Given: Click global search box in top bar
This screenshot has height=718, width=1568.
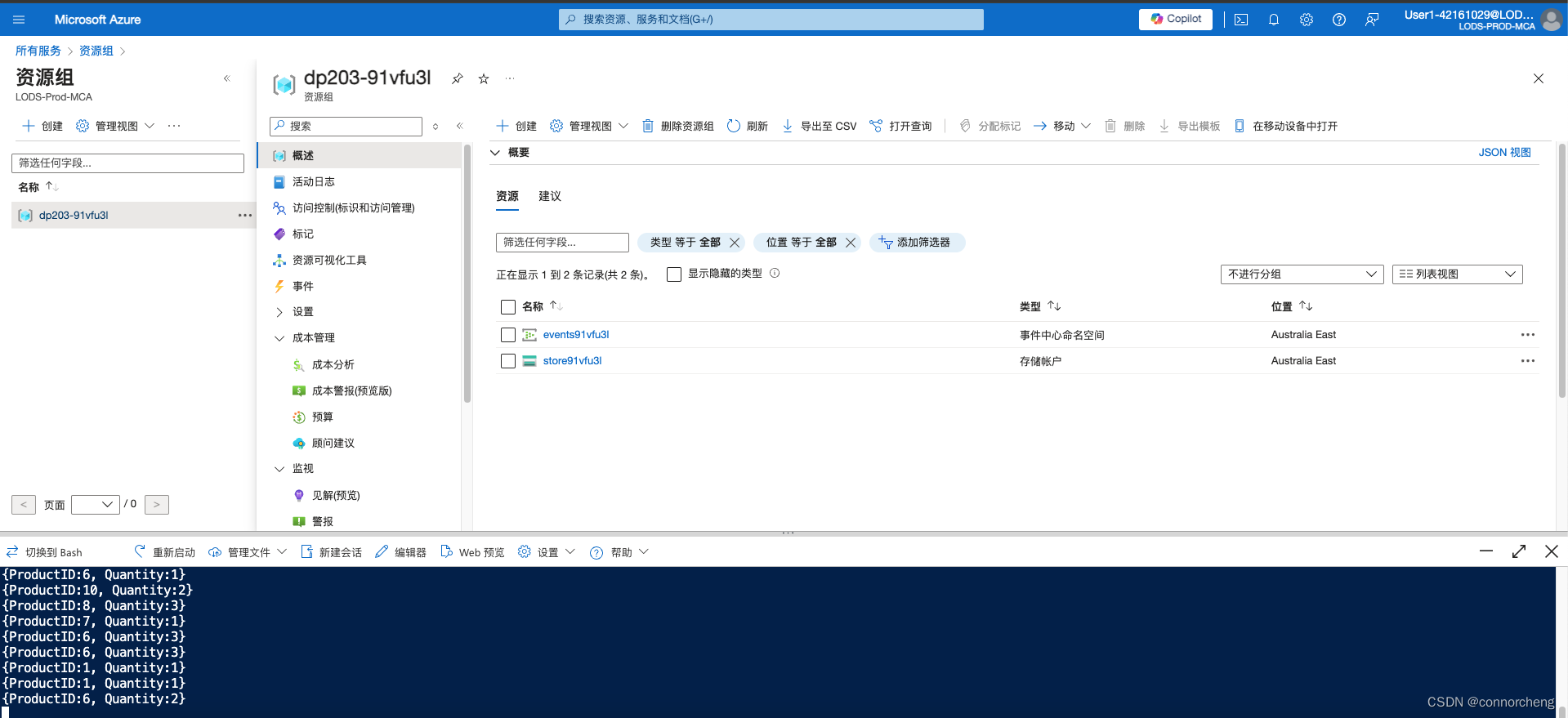Looking at the screenshot, I should [x=771, y=20].
